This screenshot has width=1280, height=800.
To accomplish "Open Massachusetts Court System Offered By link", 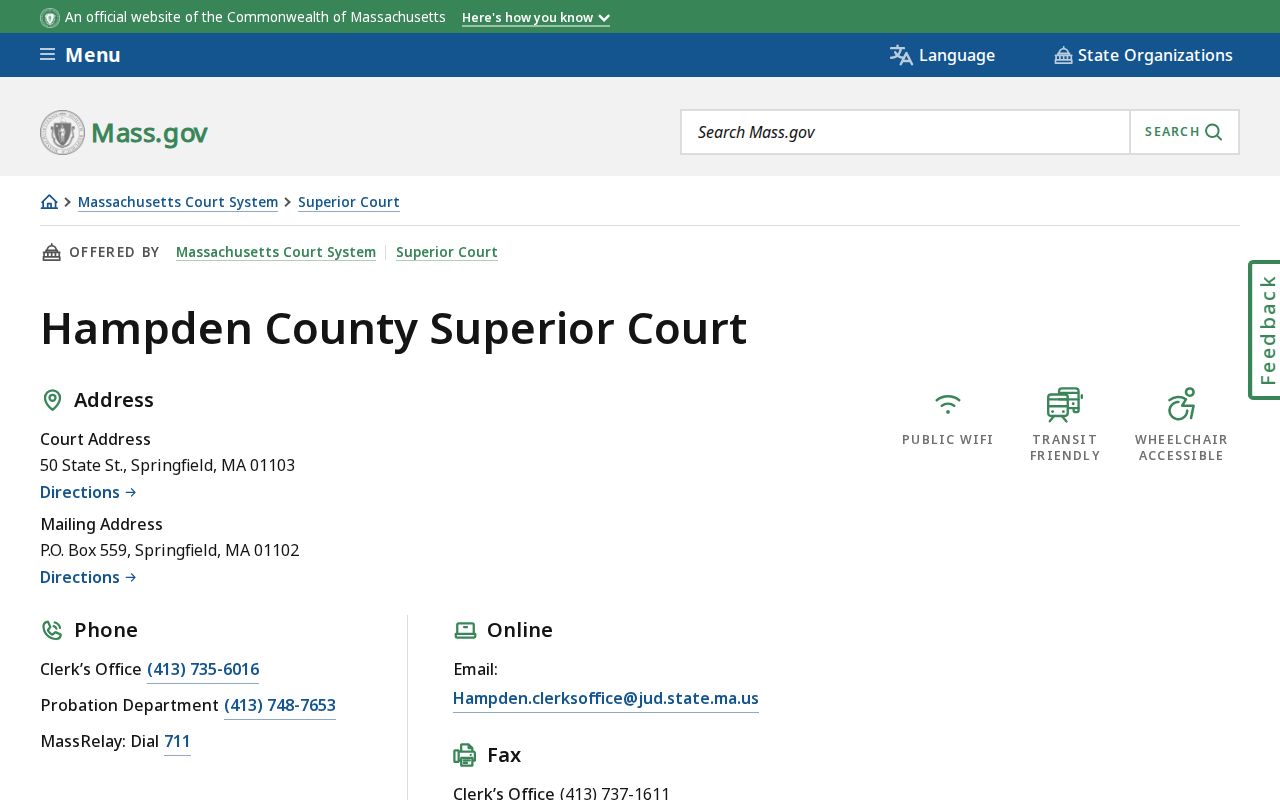I will pos(276,252).
